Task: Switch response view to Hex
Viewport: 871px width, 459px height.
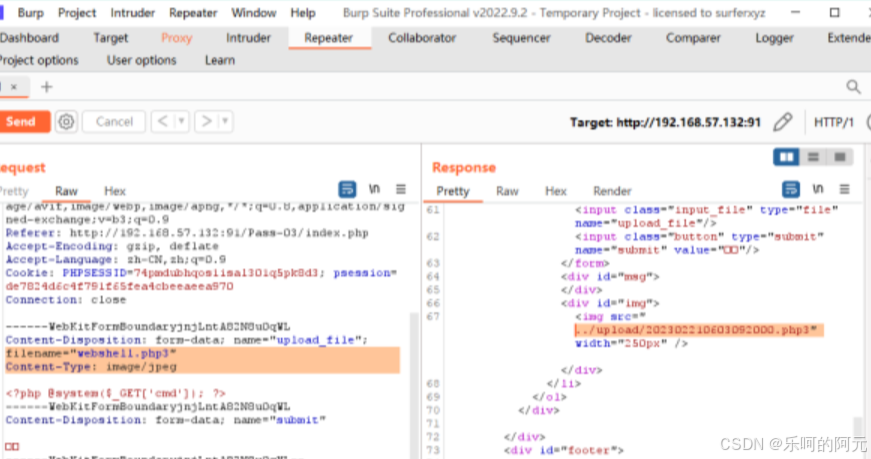Action: pos(555,191)
